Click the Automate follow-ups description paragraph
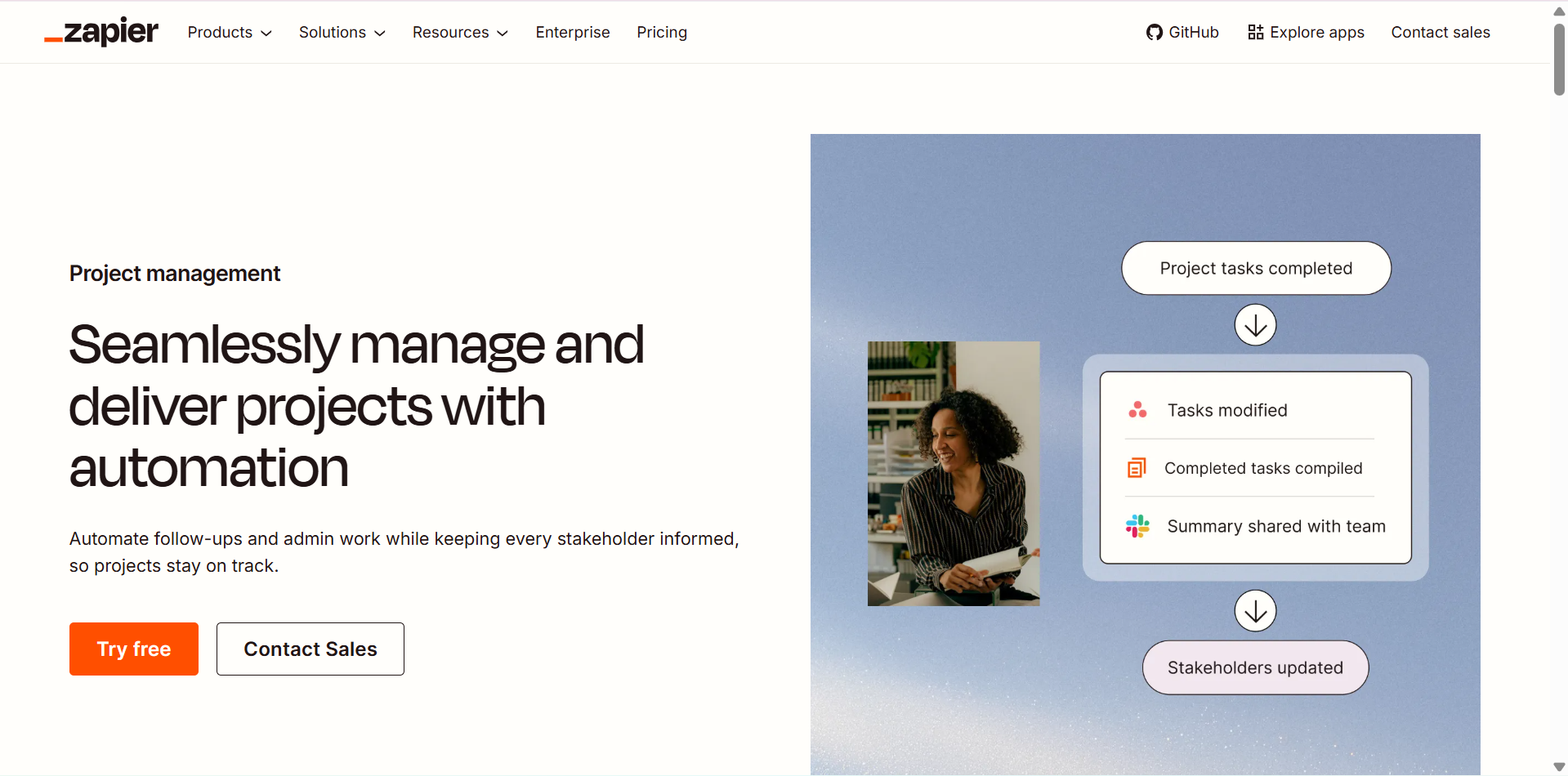 (404, 552)
